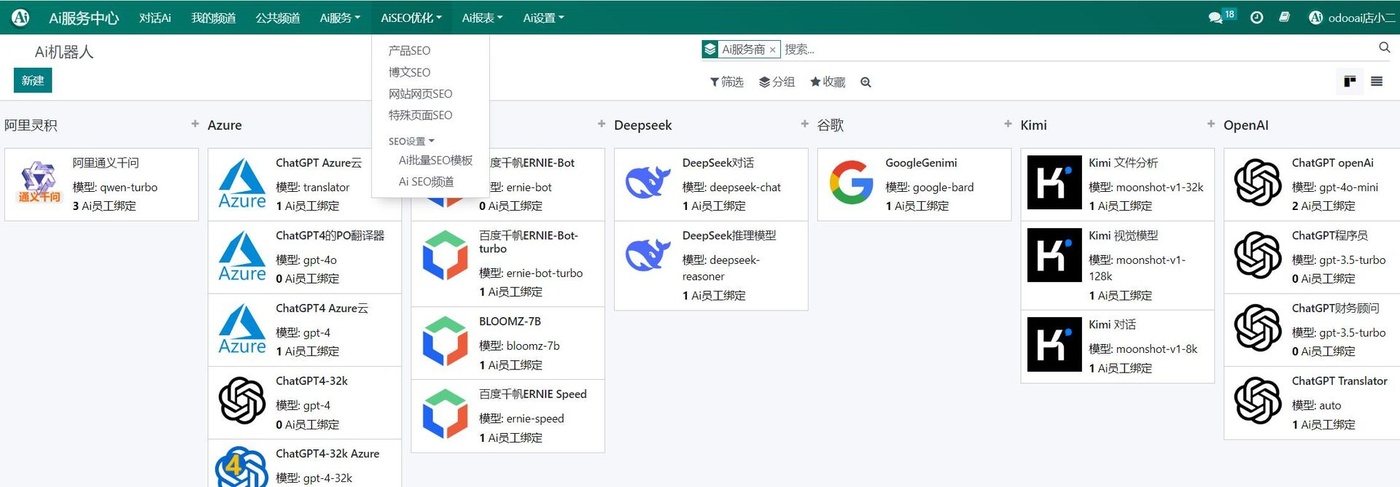Click the Kimi logo on the Kimi 文件分析 card
The width and height of the screenshot is (1400, 487).
point(1055,182)
